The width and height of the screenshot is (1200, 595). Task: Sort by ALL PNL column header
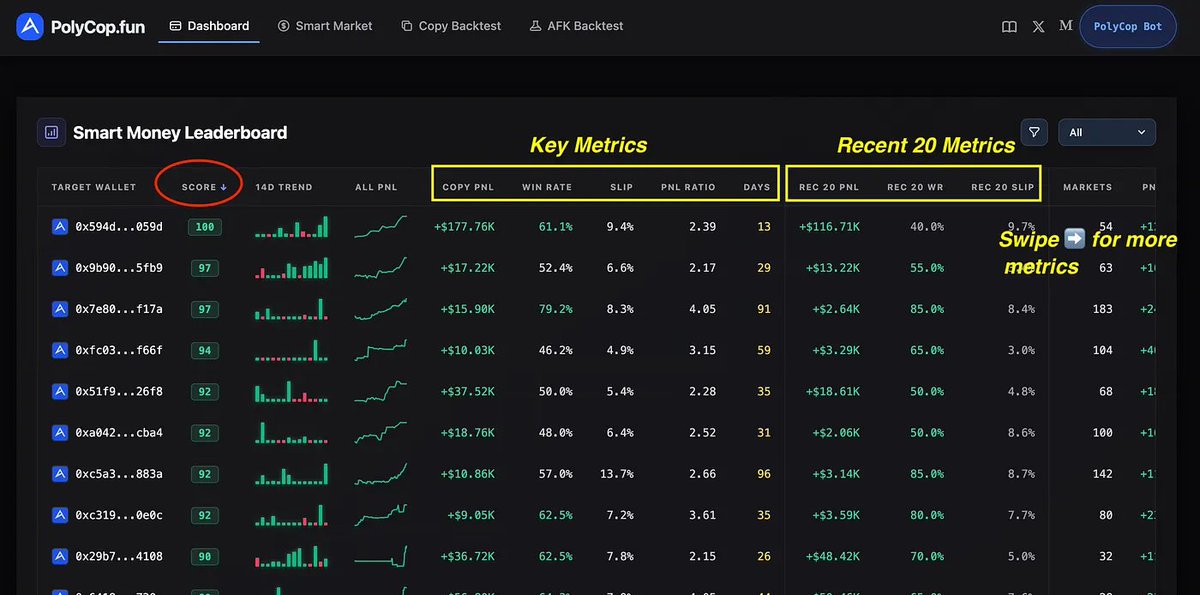point(378,187)
